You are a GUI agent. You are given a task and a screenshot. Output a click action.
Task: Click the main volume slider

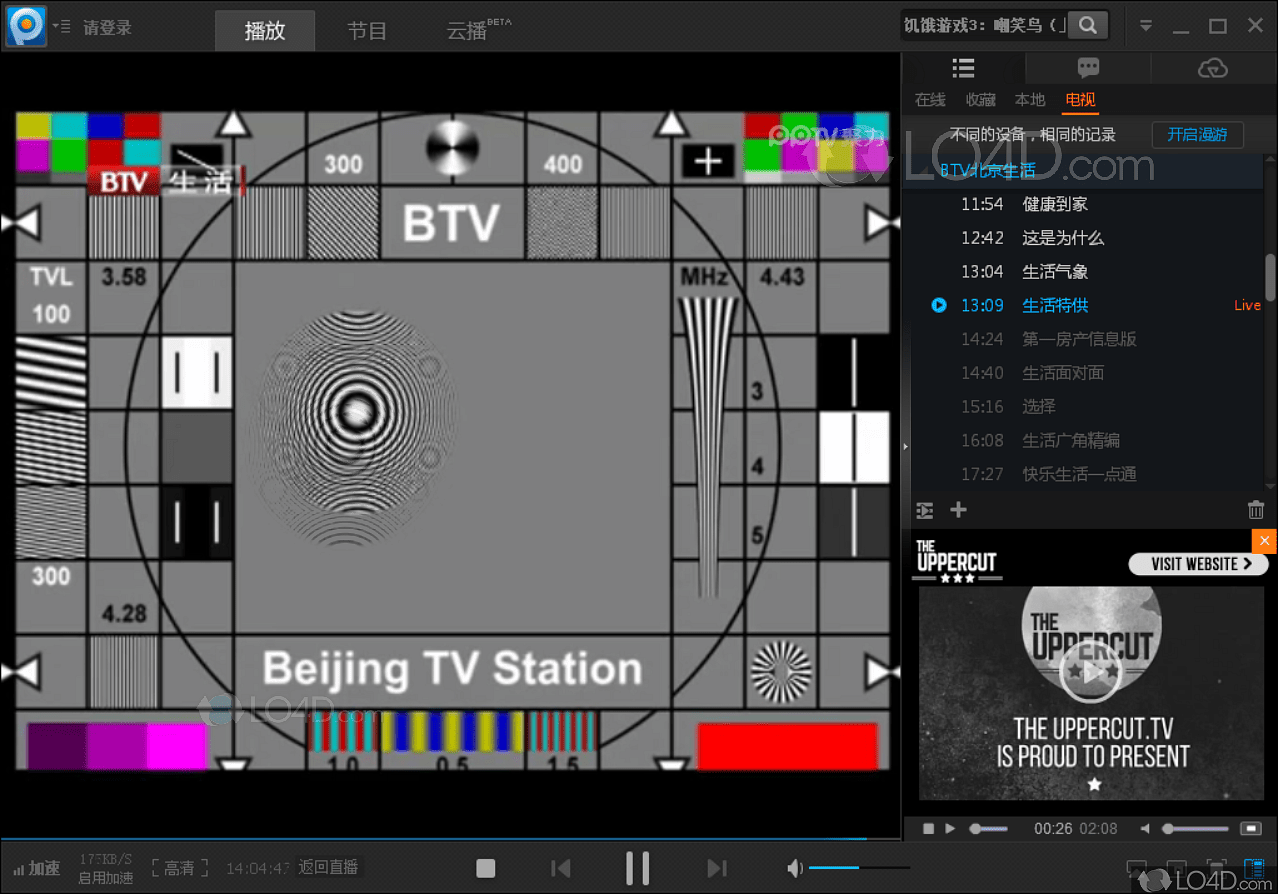(859, 868)
